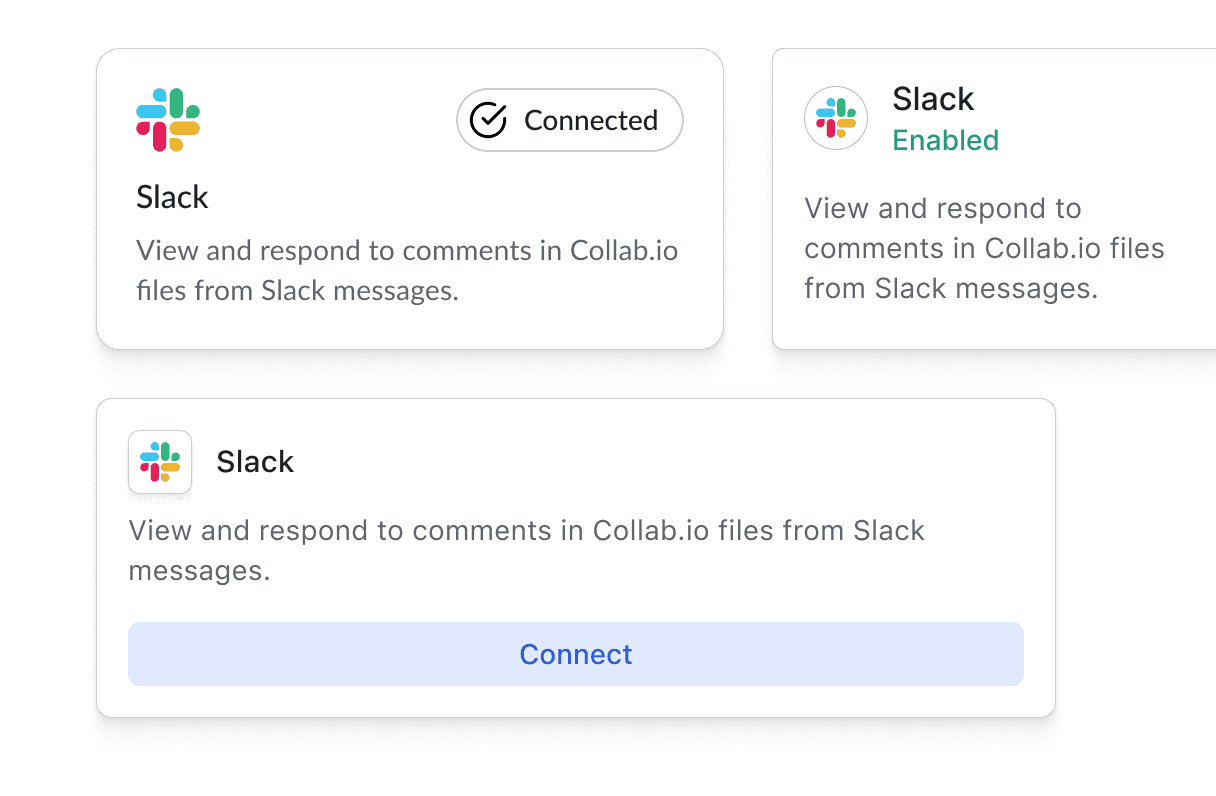Click the blank area right of the Enabled label
Viewport: 1216px width, 796px height.
point(1100,140)
